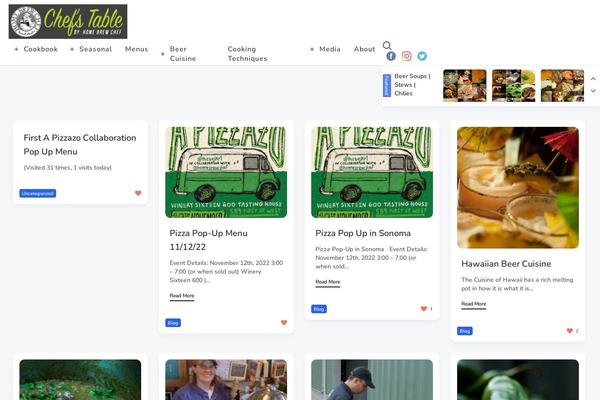Viewport: 600px width, 400px height.
Task: Visit the Facebook page icon
Action: (391, 56)
